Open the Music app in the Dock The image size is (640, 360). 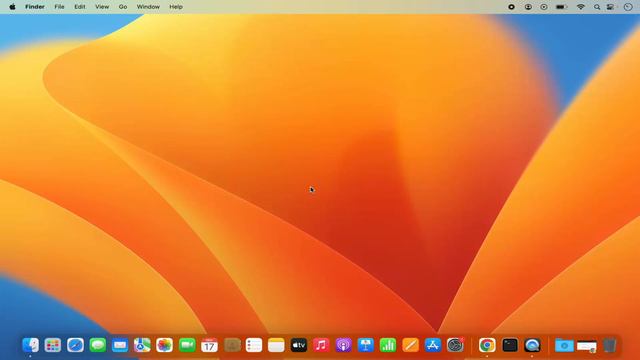[x=321, y=345]
